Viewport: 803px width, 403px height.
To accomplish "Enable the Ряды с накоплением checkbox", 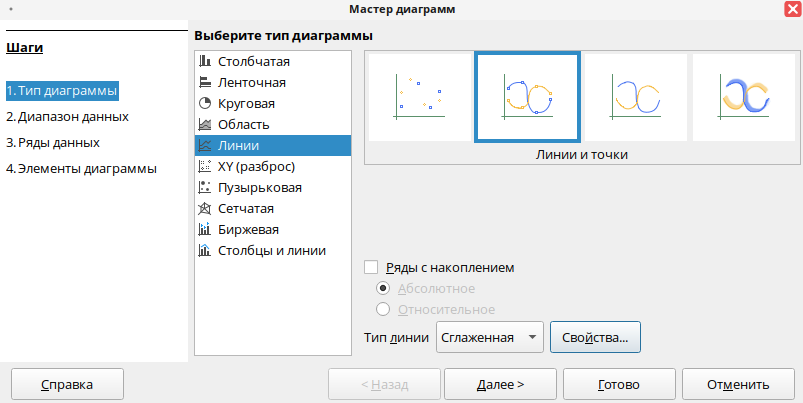I will pyautogui.click(x=372, y=268).
